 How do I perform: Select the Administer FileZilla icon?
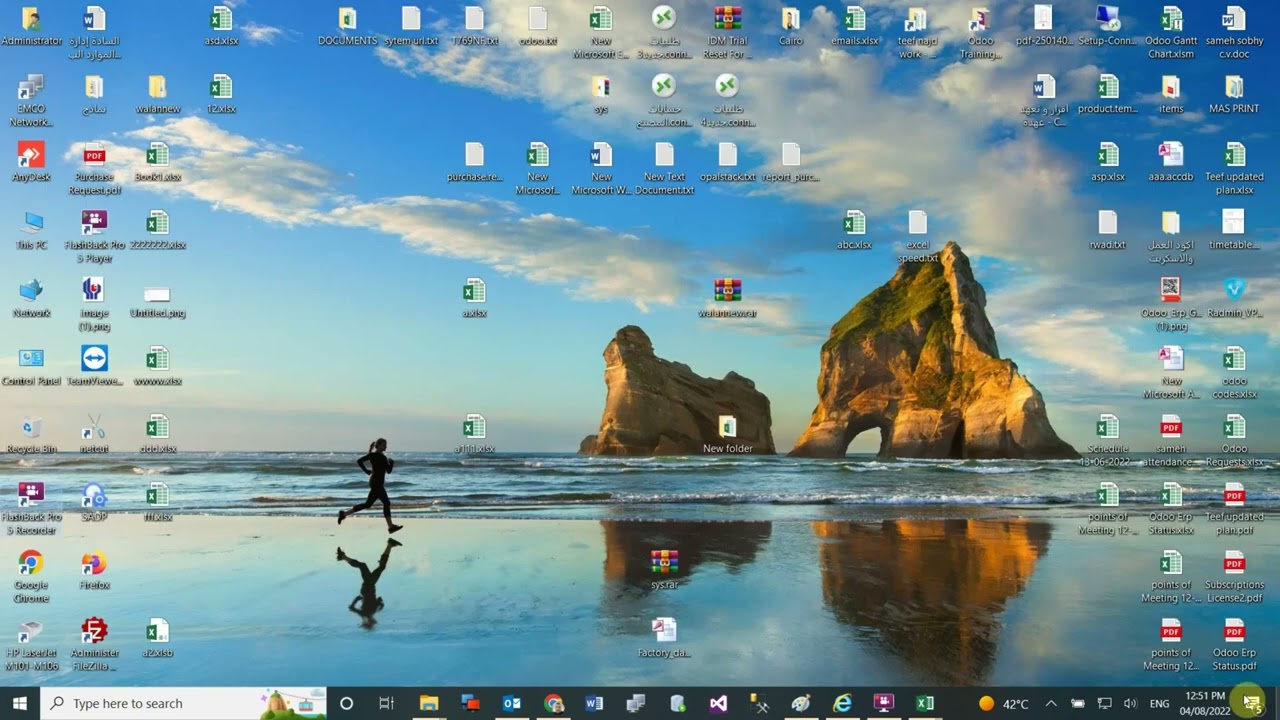click(x=94, y=644)
